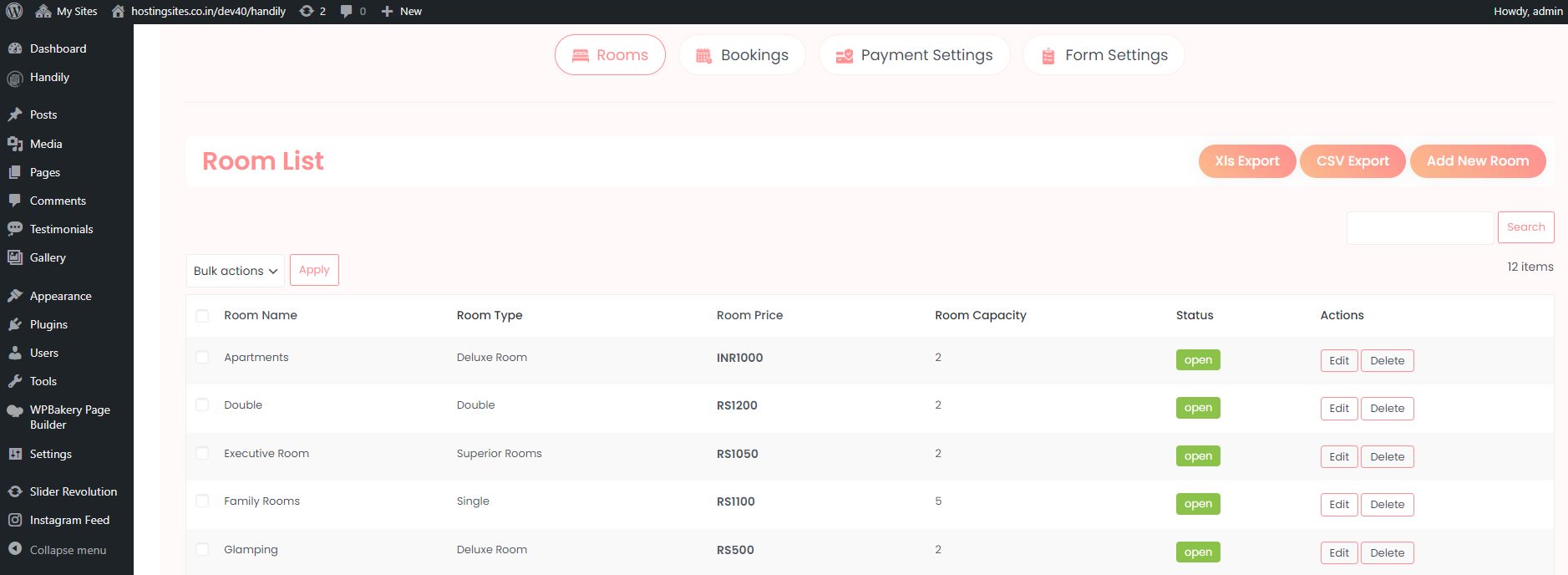This screenshot has width=1568, height=575.
Task: Open the Bulk actions dropdown
Action: 235,271
